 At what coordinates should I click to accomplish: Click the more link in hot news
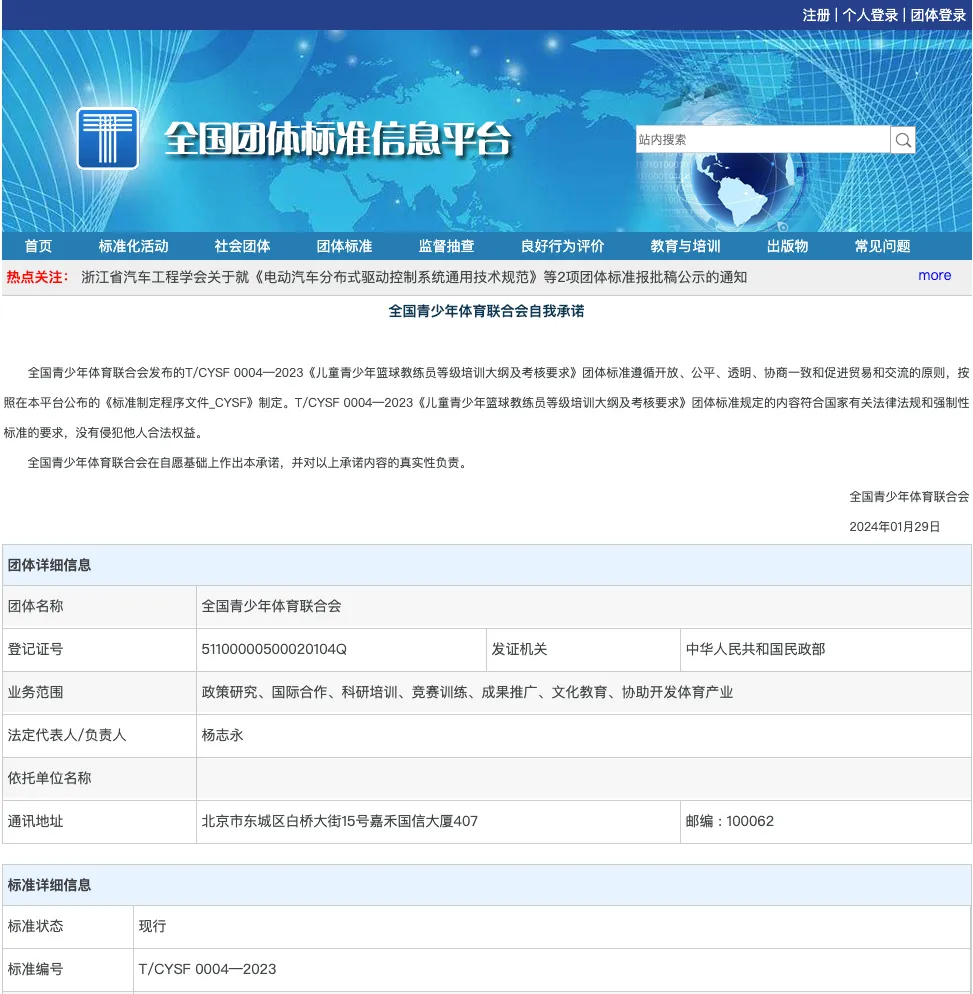(x=934, y=276)
